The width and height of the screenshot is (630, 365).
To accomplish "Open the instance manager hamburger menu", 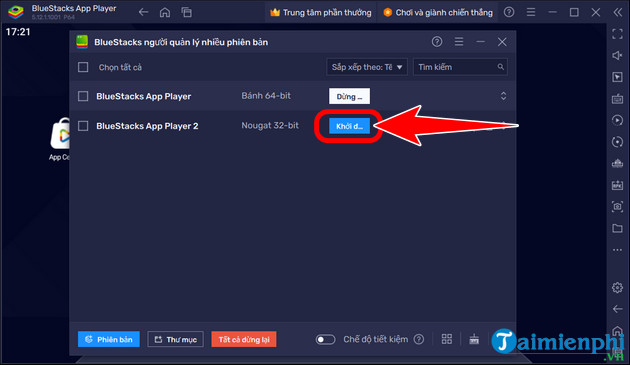I will tap(459, 41).
